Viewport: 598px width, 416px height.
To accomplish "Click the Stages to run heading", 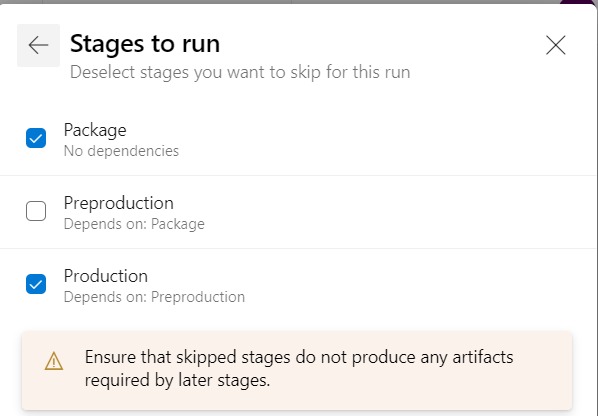I will click(145, 44).
